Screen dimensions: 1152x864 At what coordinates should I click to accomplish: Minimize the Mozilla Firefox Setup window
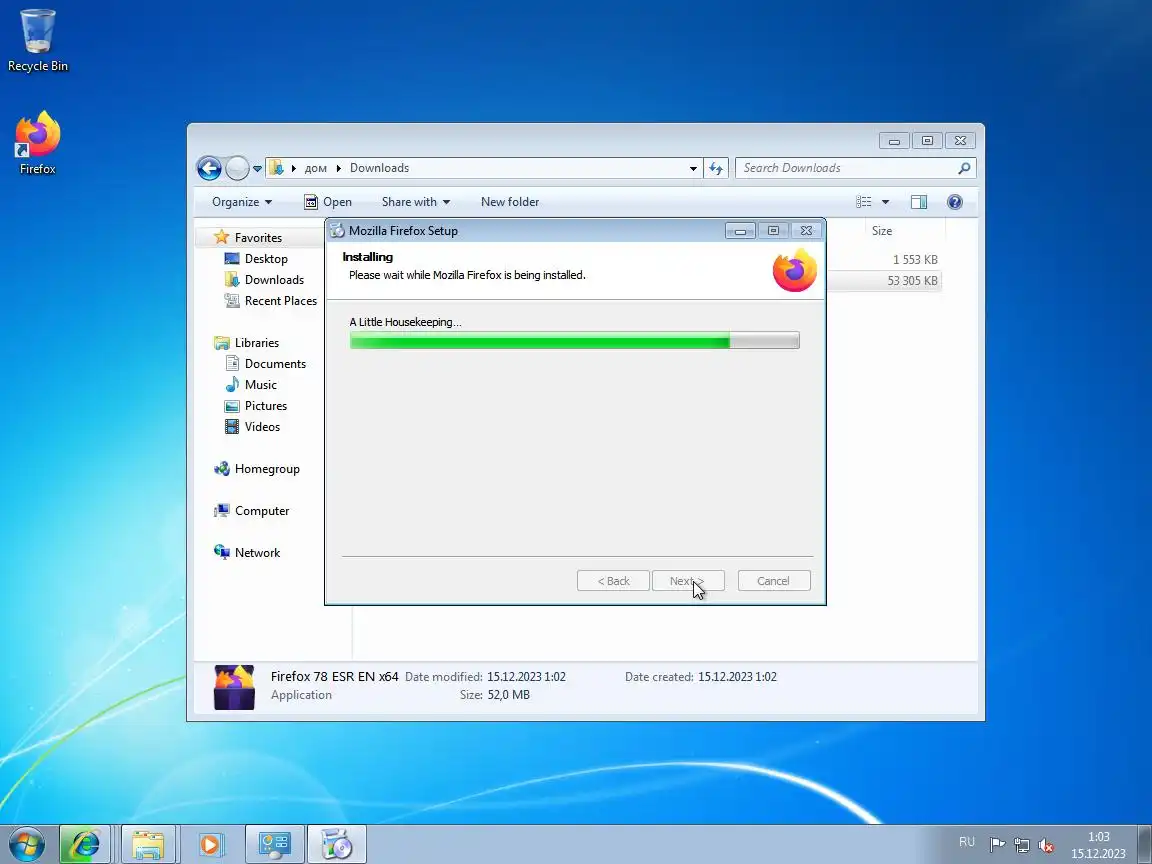740,231
